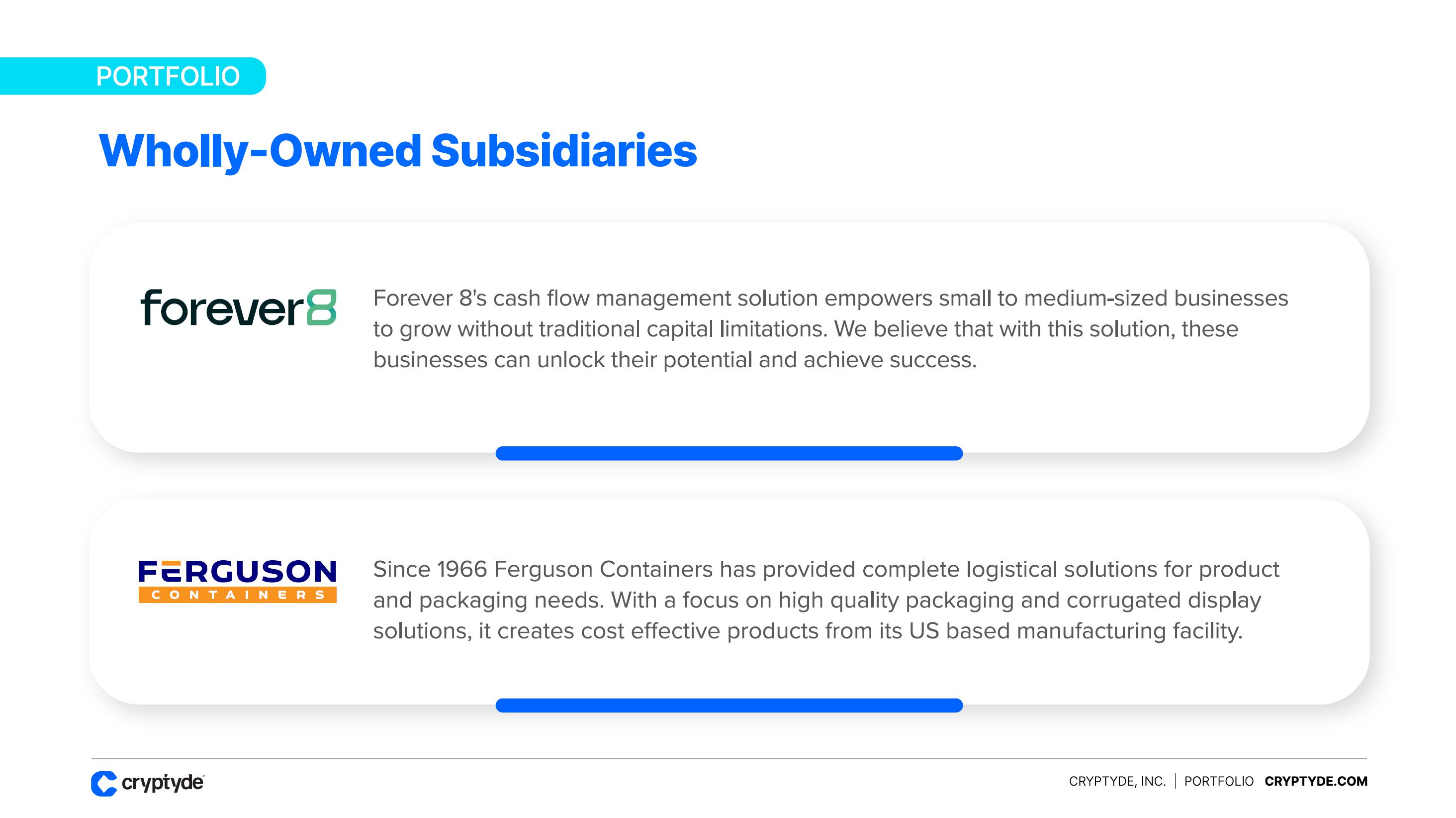Click the PORTFOLIO label in footer
The height and width of the screenshot is (818, 1456).
(x=1219, y=781)
